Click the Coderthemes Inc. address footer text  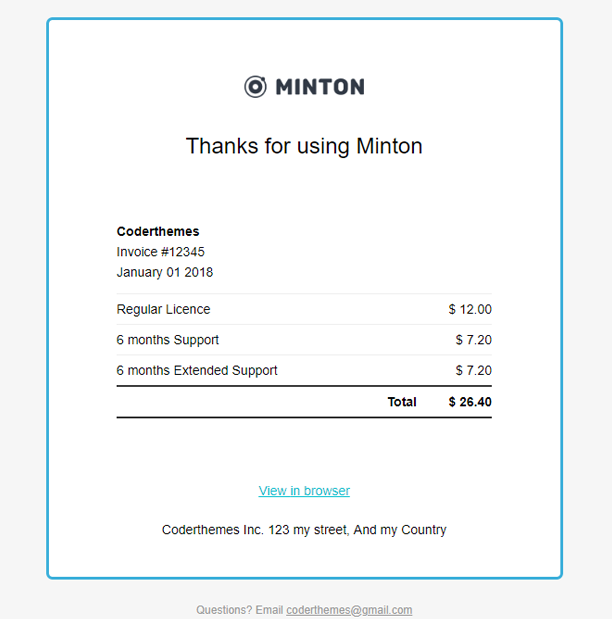304,530
